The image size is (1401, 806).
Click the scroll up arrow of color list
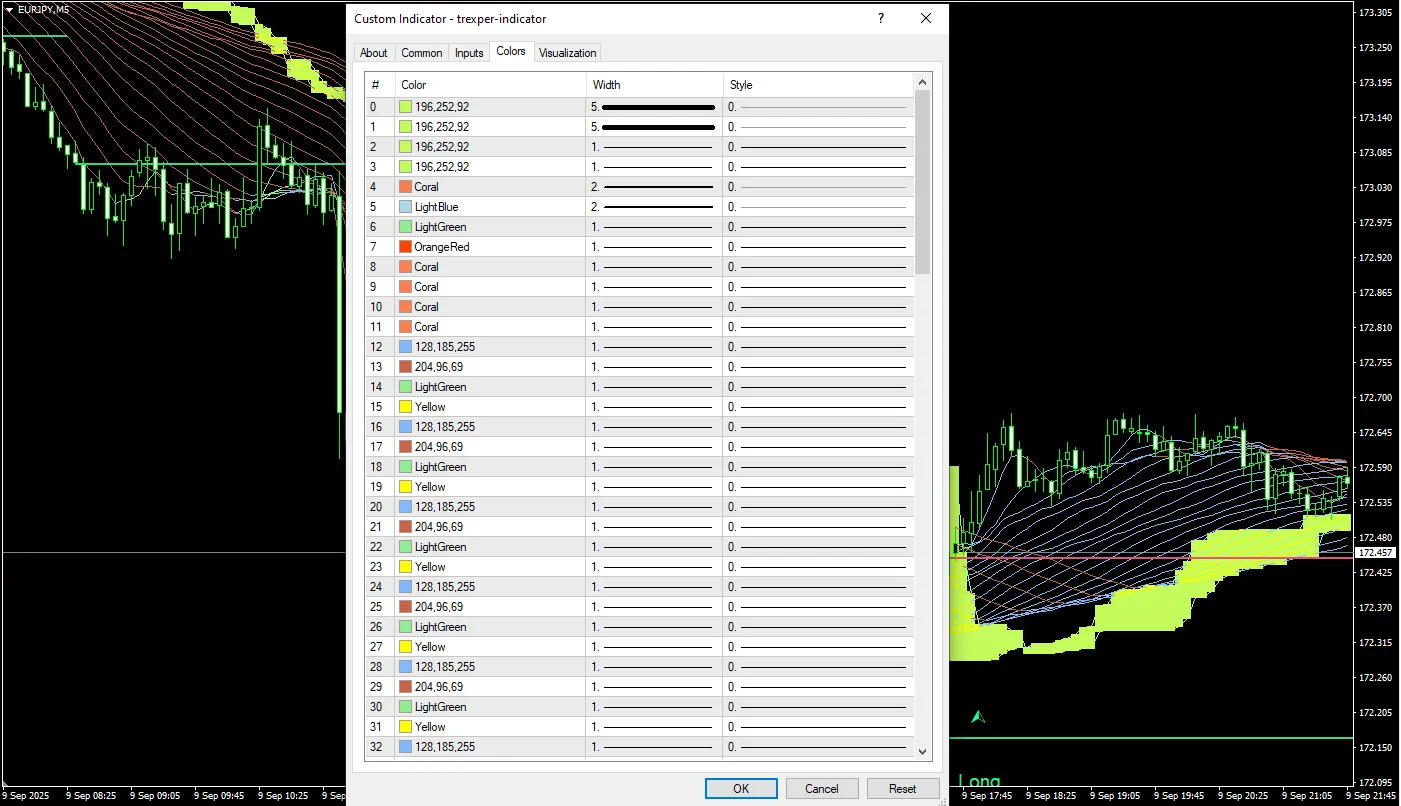(923, 81)
